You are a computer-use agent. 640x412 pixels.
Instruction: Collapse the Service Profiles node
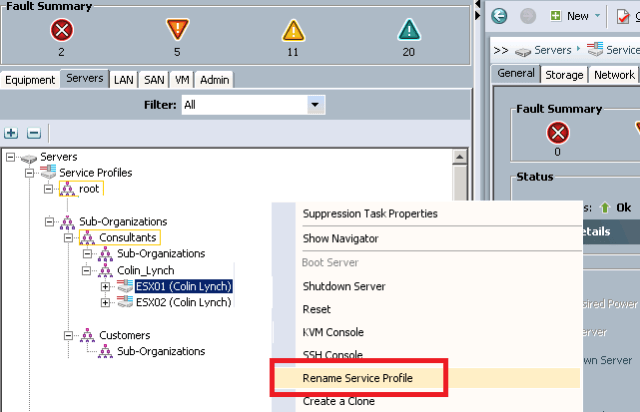coord(30,173)
